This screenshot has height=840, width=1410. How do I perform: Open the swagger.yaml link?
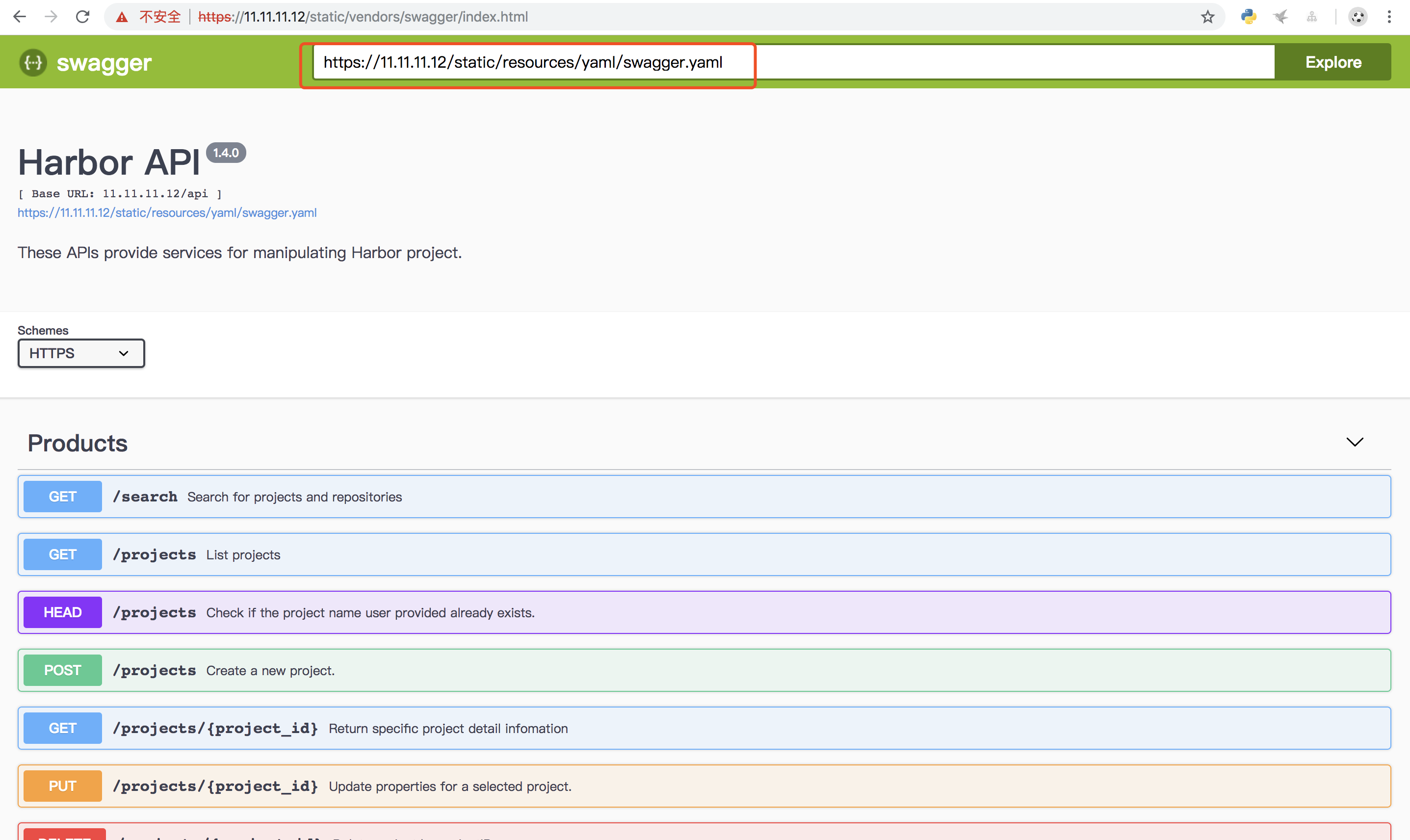coord(167,213)
